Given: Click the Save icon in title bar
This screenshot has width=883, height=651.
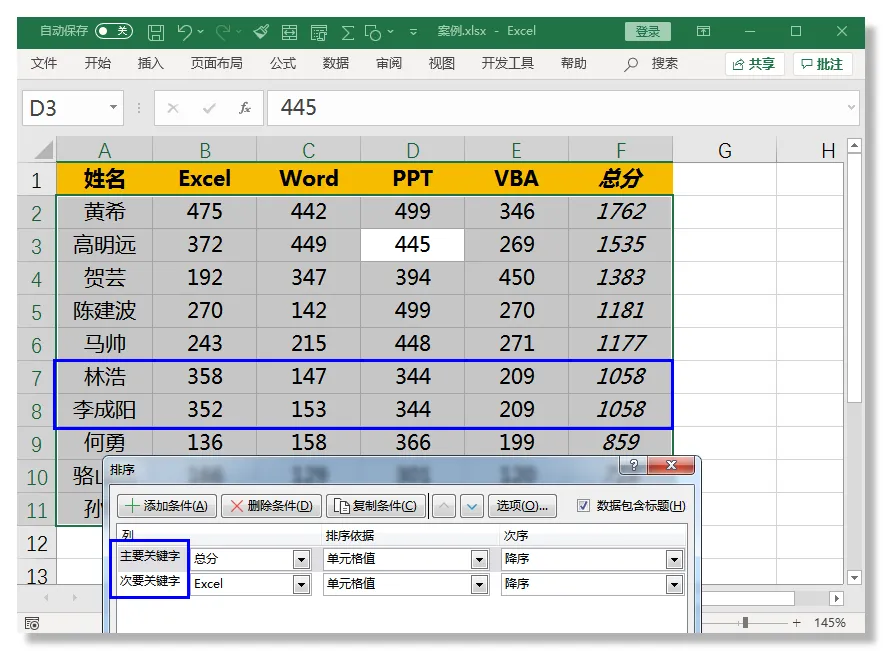Looking at the screenshot, I should point(156,32).
